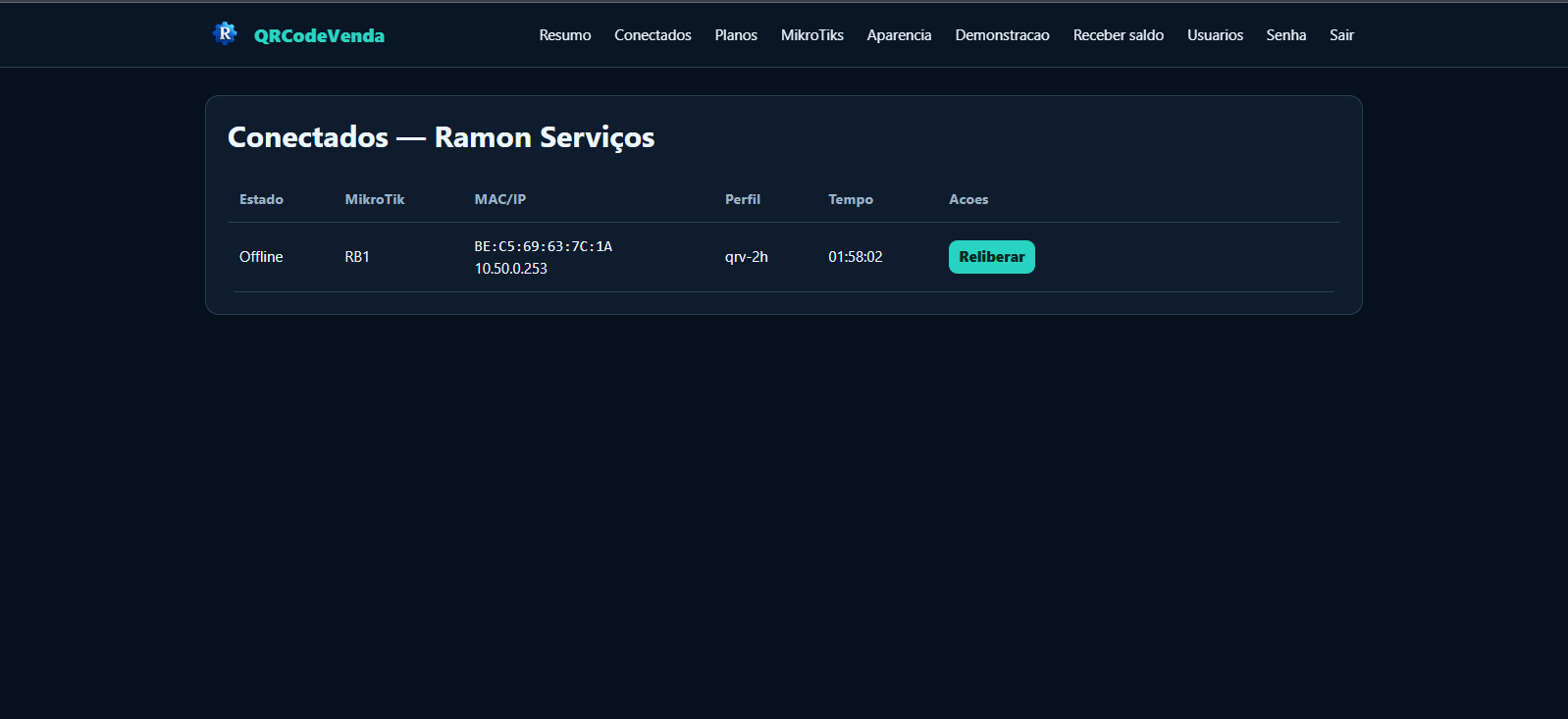Click the QRCodeVenda gear logo icon
The width and height of the screenshot is (1568, 719).
point(225,33)
